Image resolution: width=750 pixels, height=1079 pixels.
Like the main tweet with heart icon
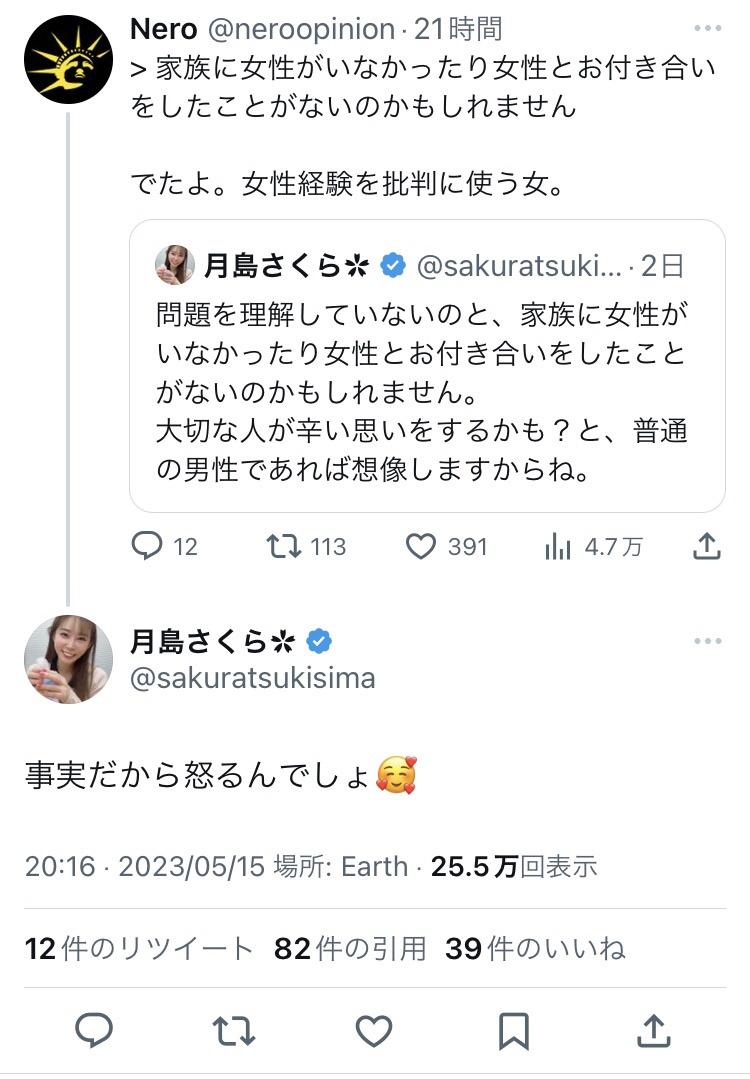tap(374, 1030)
